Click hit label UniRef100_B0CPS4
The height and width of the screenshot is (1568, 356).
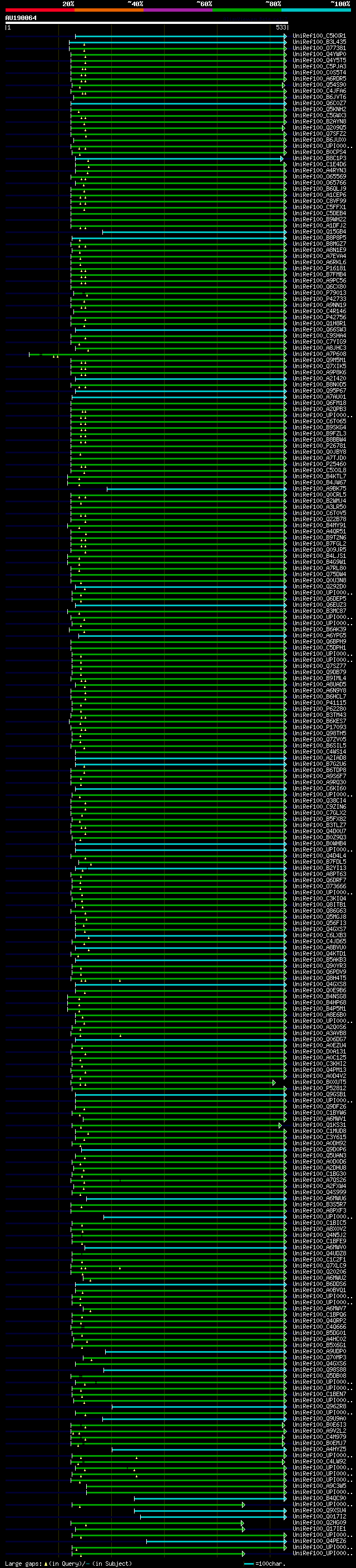(x=319, y=152)
